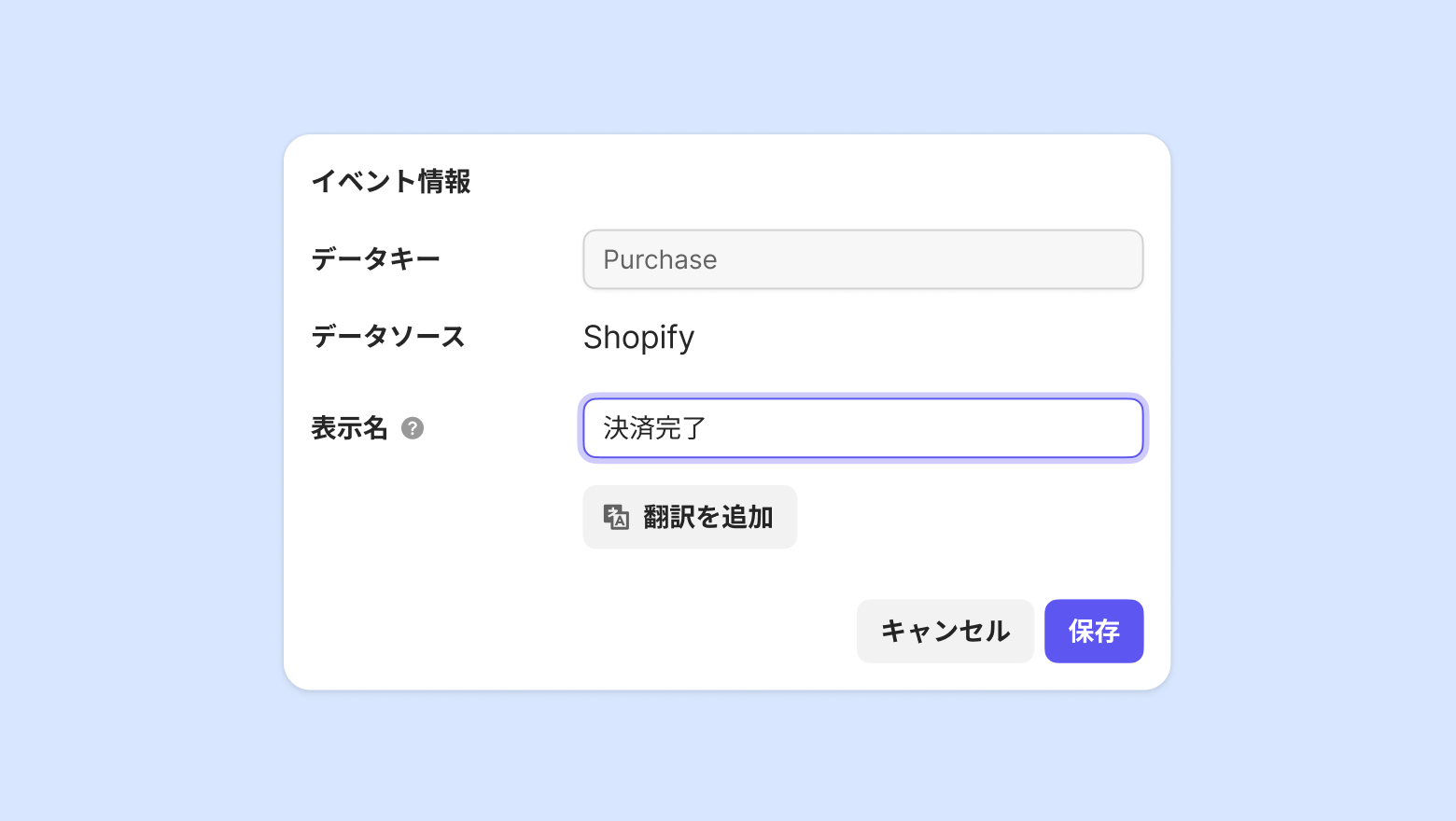
Task: Click the Purchase placeholder text
Action: coord(660,259)
